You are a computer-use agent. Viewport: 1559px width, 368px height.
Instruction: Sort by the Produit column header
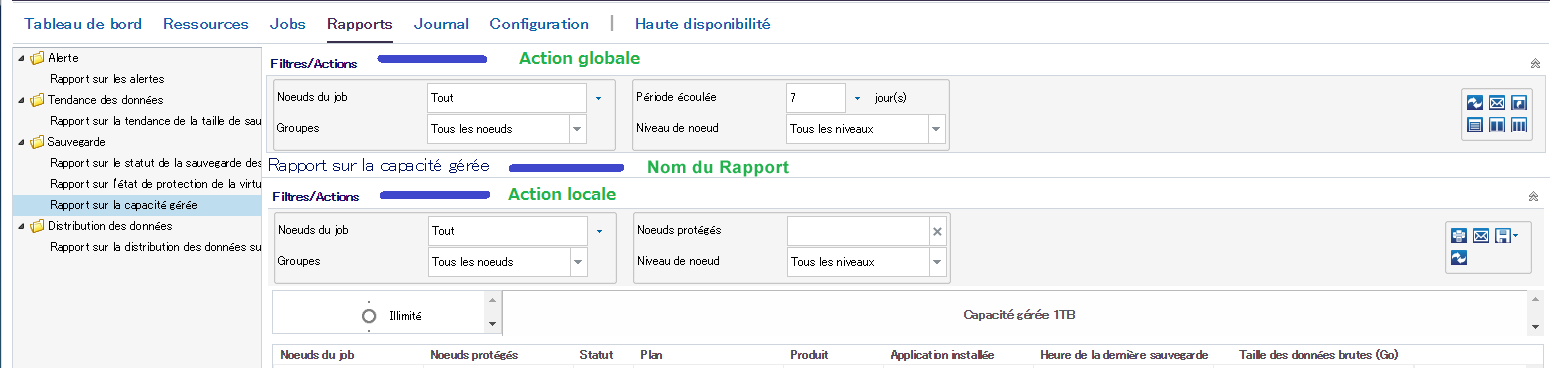(809, 355)
